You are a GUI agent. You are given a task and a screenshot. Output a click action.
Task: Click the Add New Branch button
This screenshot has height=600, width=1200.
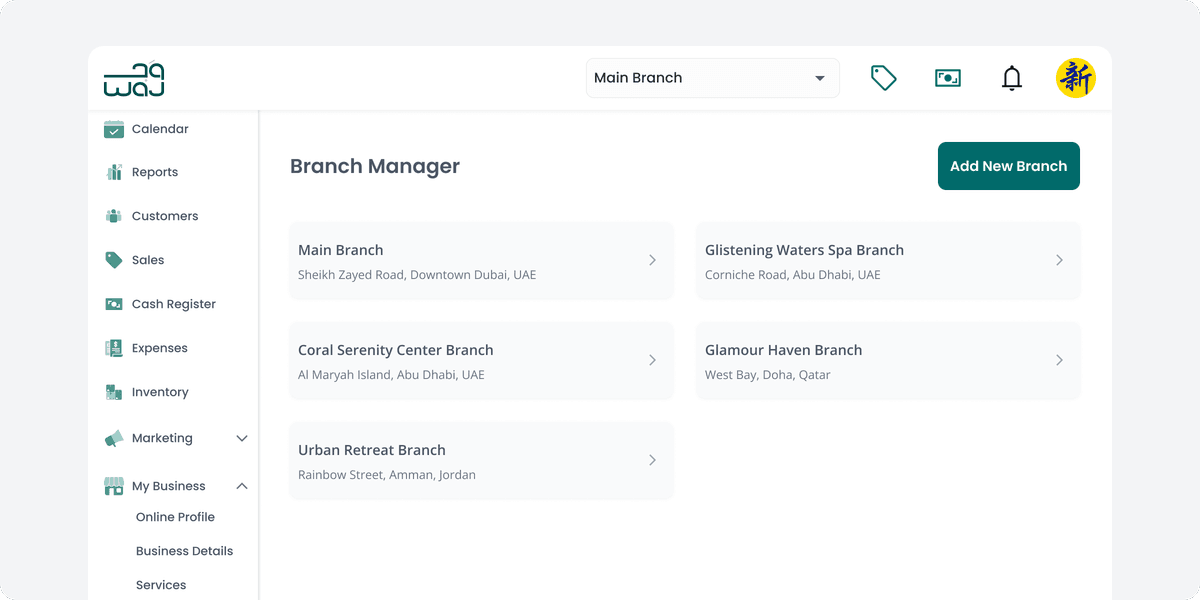(x=1008, y=166)
